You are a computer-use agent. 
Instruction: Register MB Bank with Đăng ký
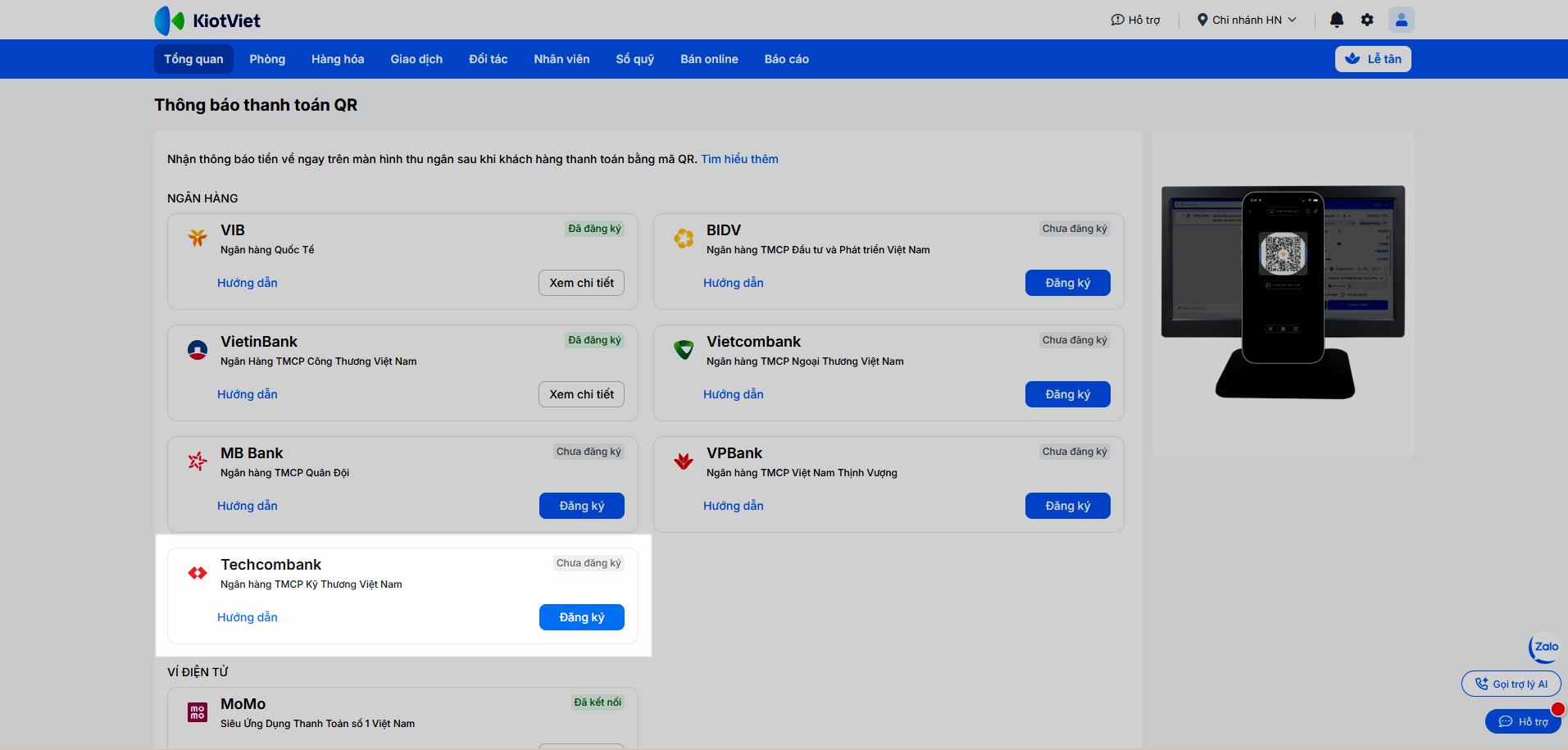tap(582, 506)
